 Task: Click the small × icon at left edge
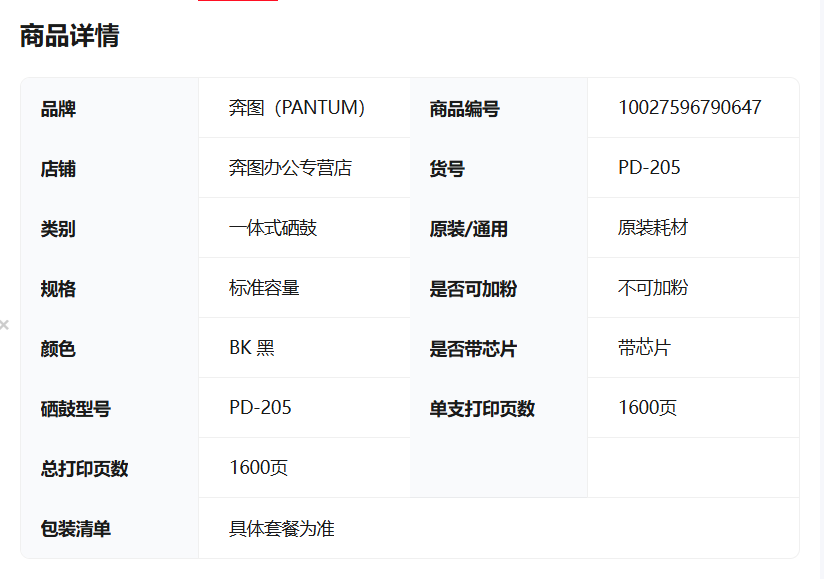click(4, 325)
